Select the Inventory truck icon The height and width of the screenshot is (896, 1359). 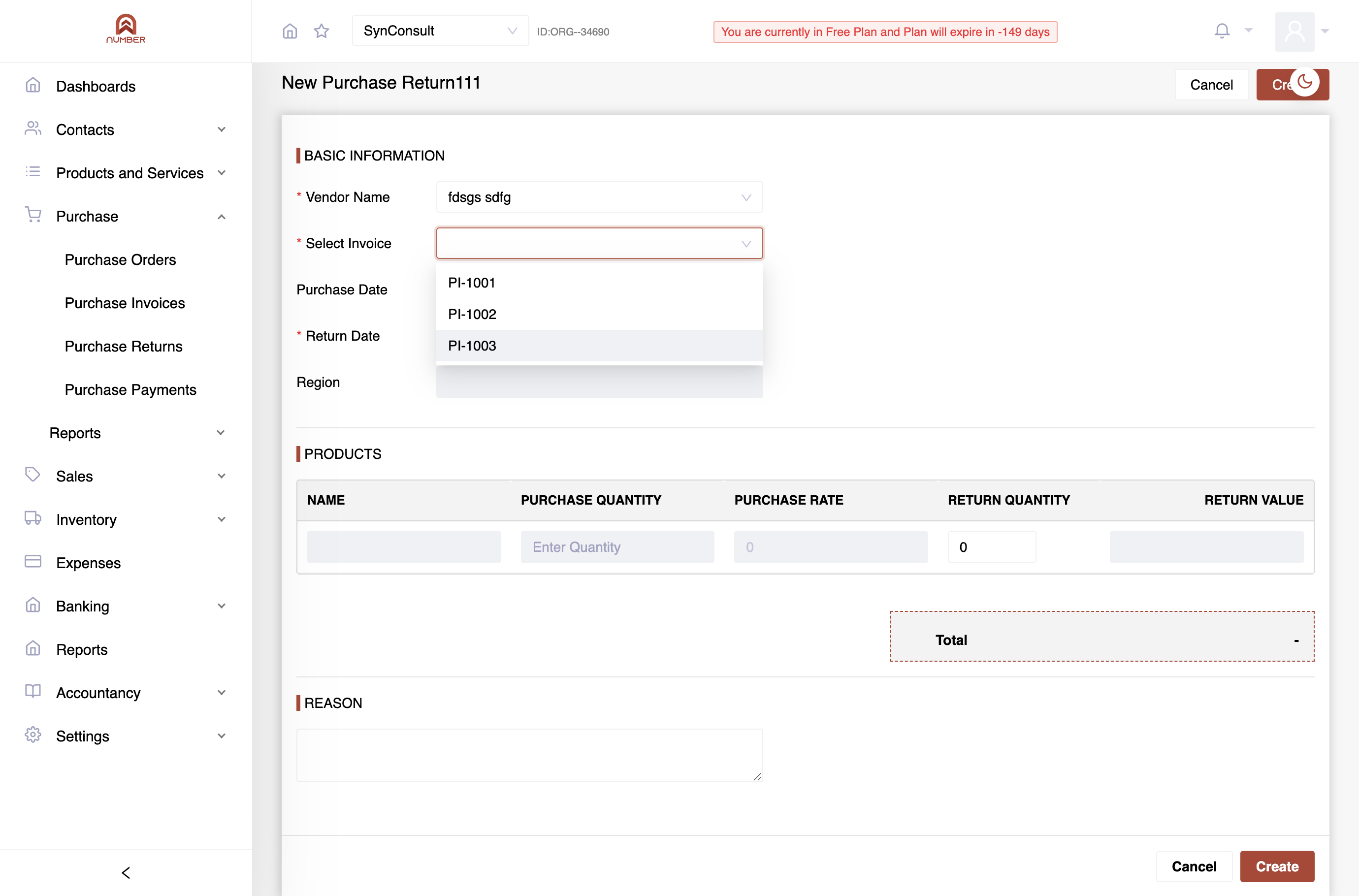(33, 518)
